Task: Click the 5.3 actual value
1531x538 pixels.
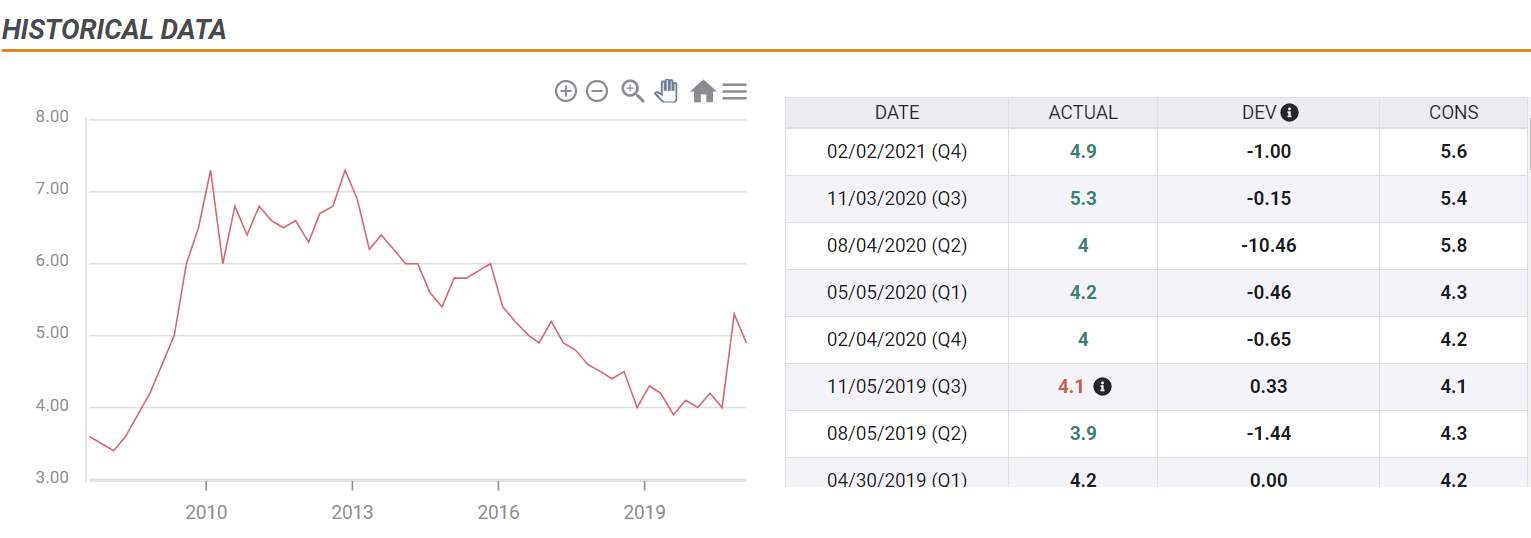Action: pos(1082,199)
